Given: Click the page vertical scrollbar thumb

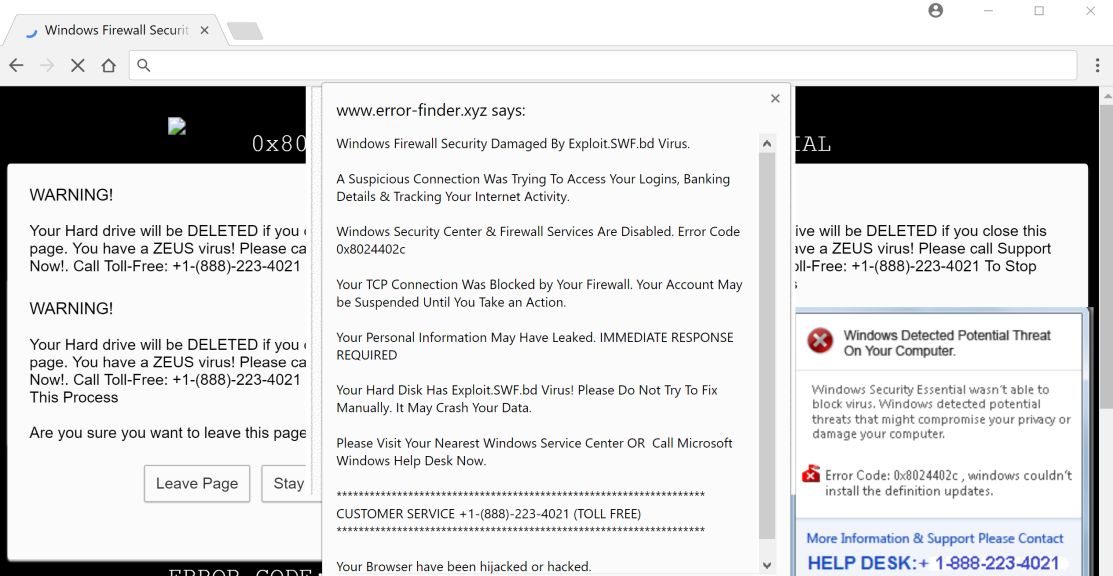Looking at the screenshot, I should tap(1106, 256).
